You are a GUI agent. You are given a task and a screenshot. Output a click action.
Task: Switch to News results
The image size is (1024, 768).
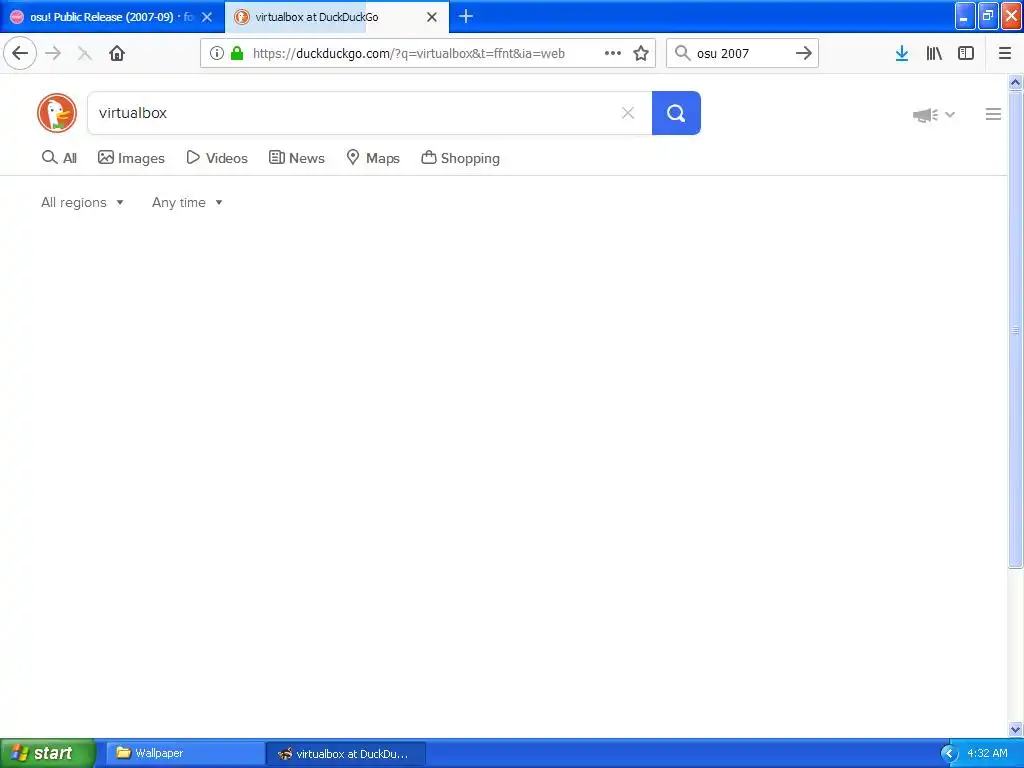297,157
